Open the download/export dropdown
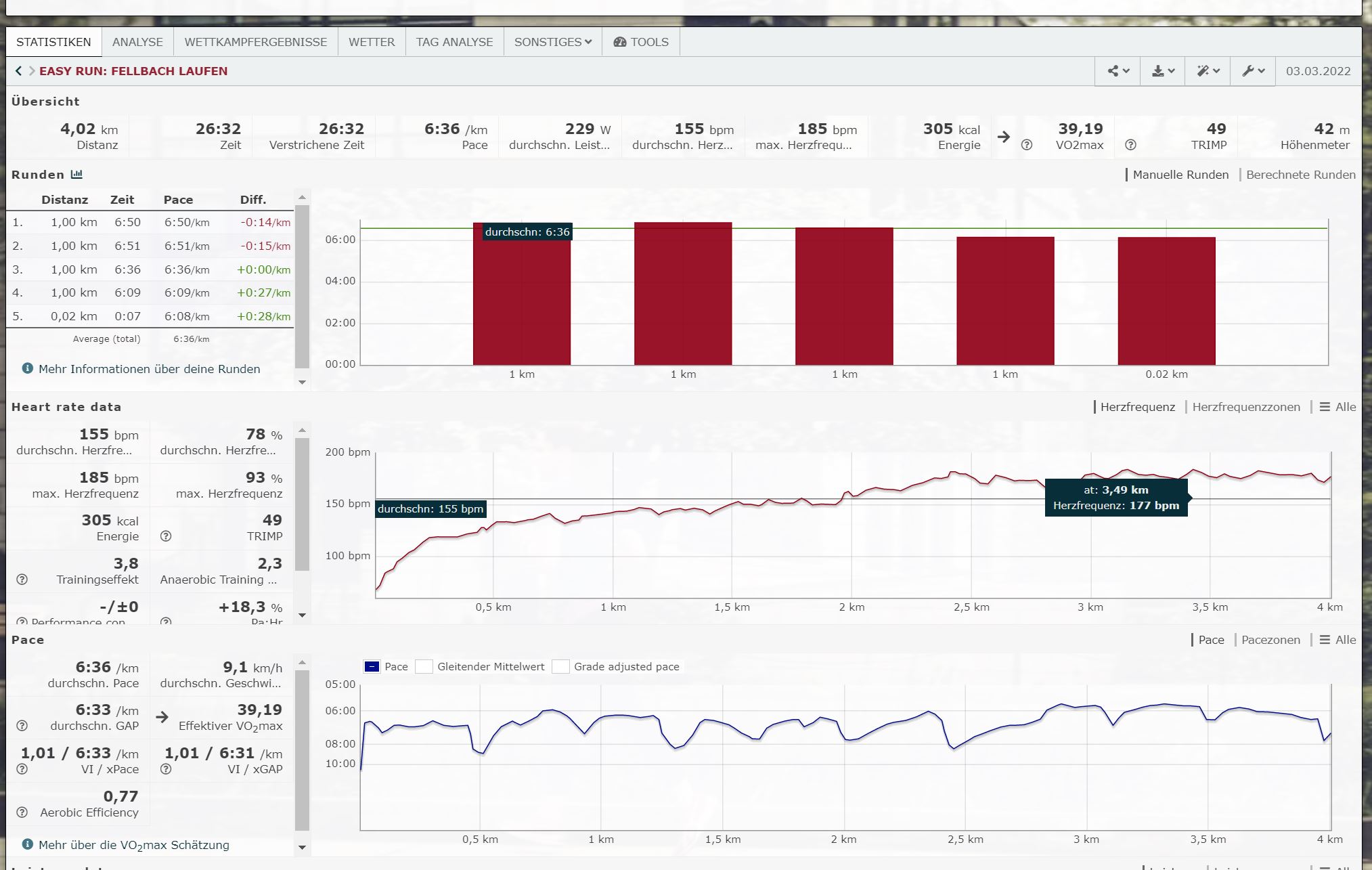 1163,71
